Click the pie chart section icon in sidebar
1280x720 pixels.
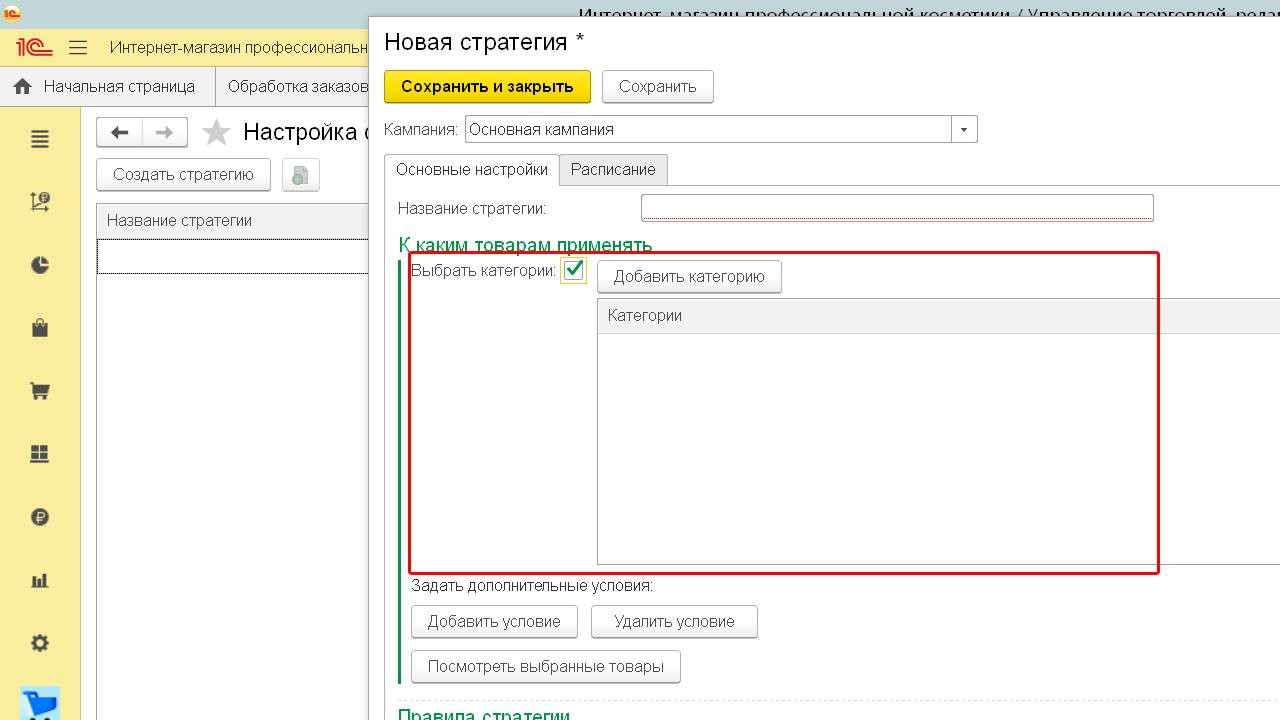pos(40,265)
